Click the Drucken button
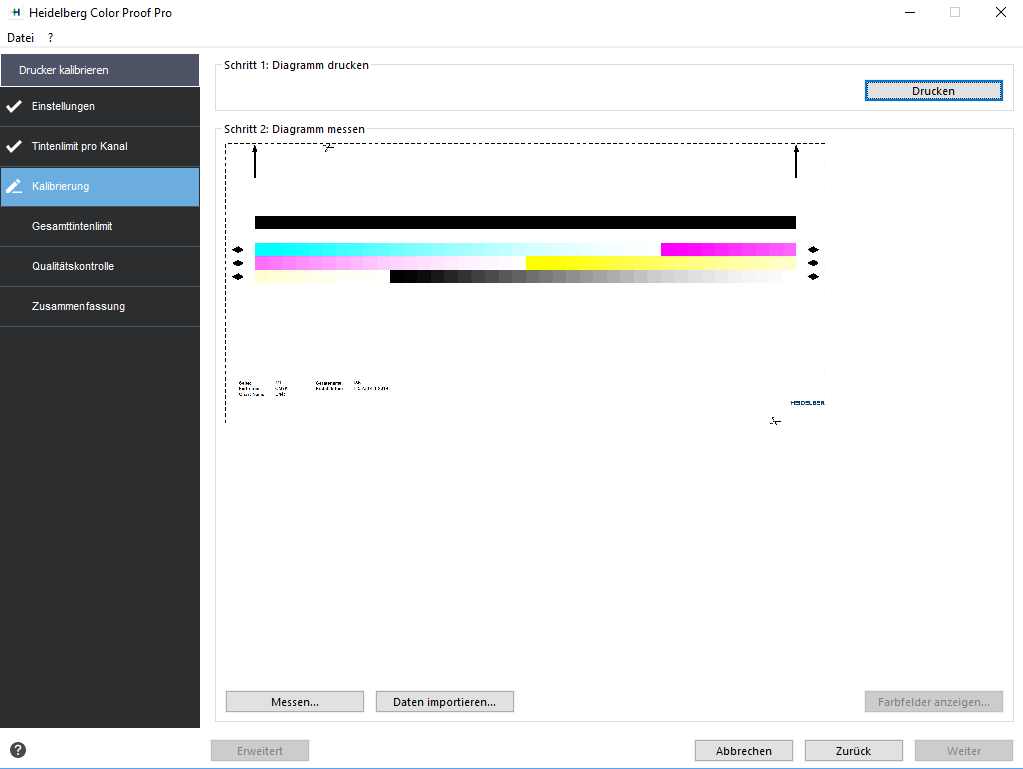The image size is (1023, 769). [933, 91]
